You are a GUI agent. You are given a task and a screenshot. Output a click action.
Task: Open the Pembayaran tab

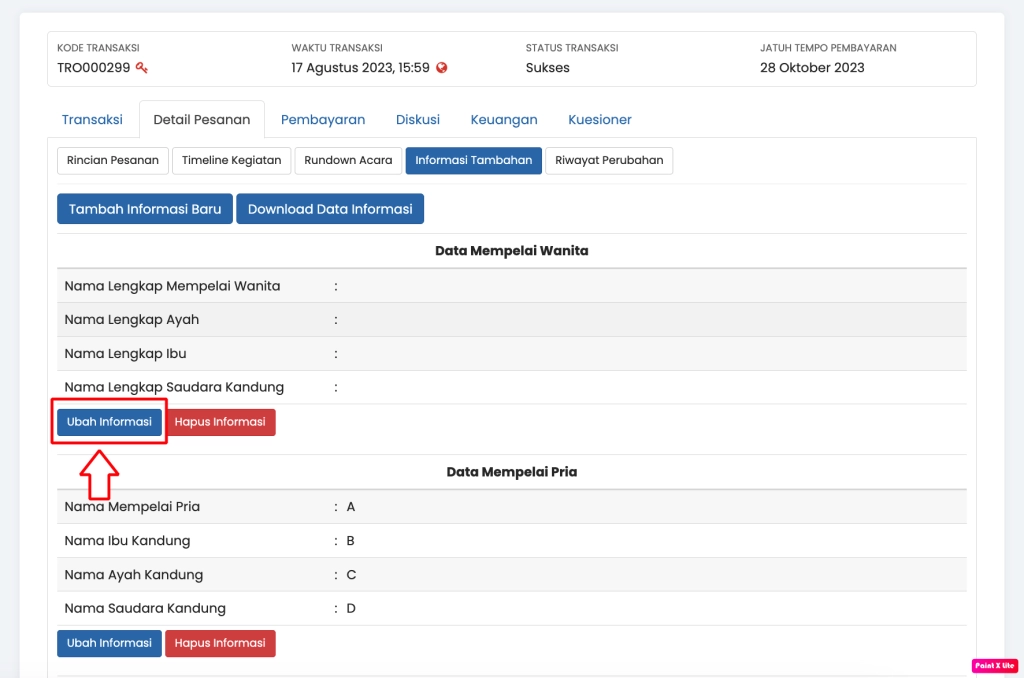pyautogui.click(x=323, y=119)
